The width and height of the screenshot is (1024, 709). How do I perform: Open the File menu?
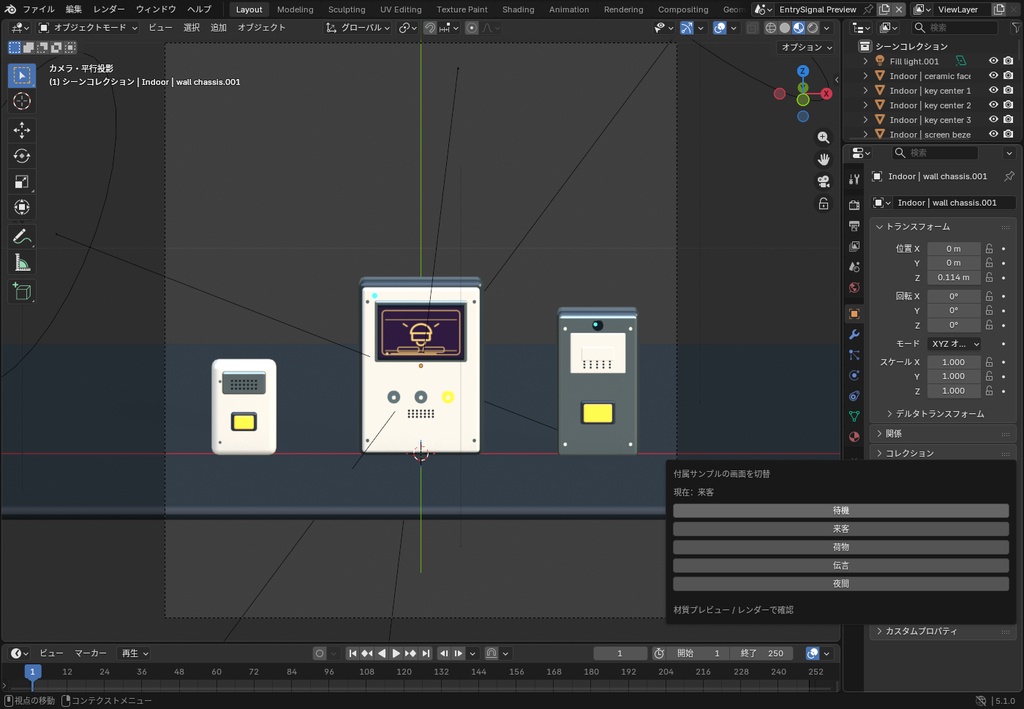tap(39, 9)
